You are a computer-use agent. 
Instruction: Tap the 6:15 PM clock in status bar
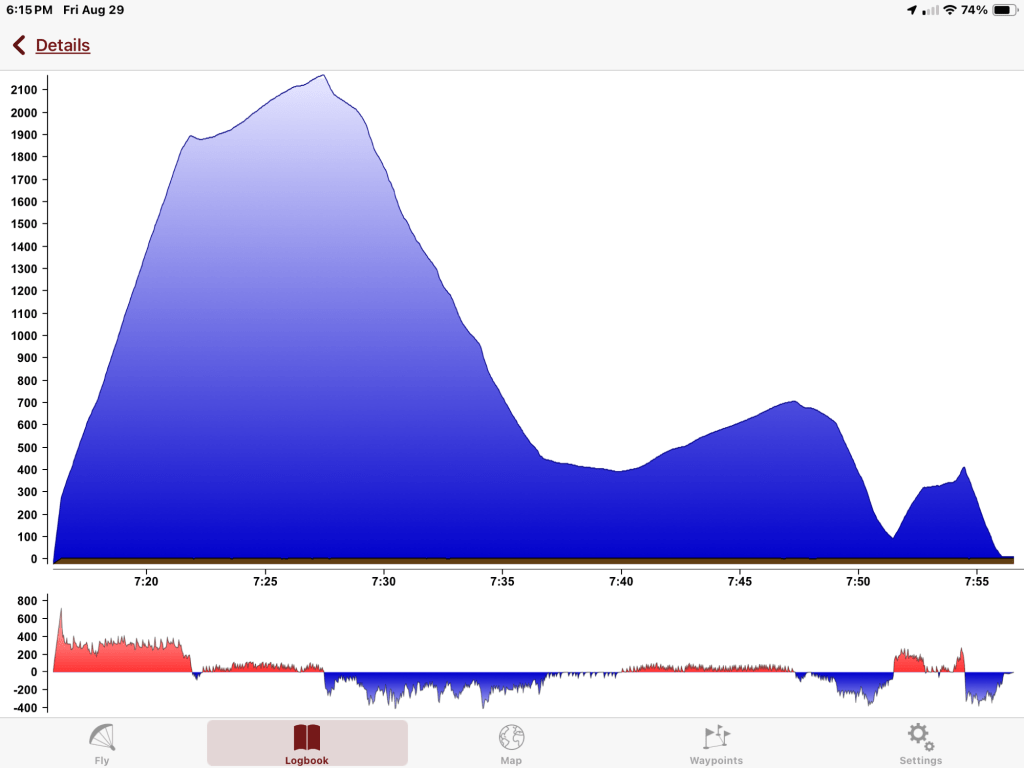click(30, 10)
